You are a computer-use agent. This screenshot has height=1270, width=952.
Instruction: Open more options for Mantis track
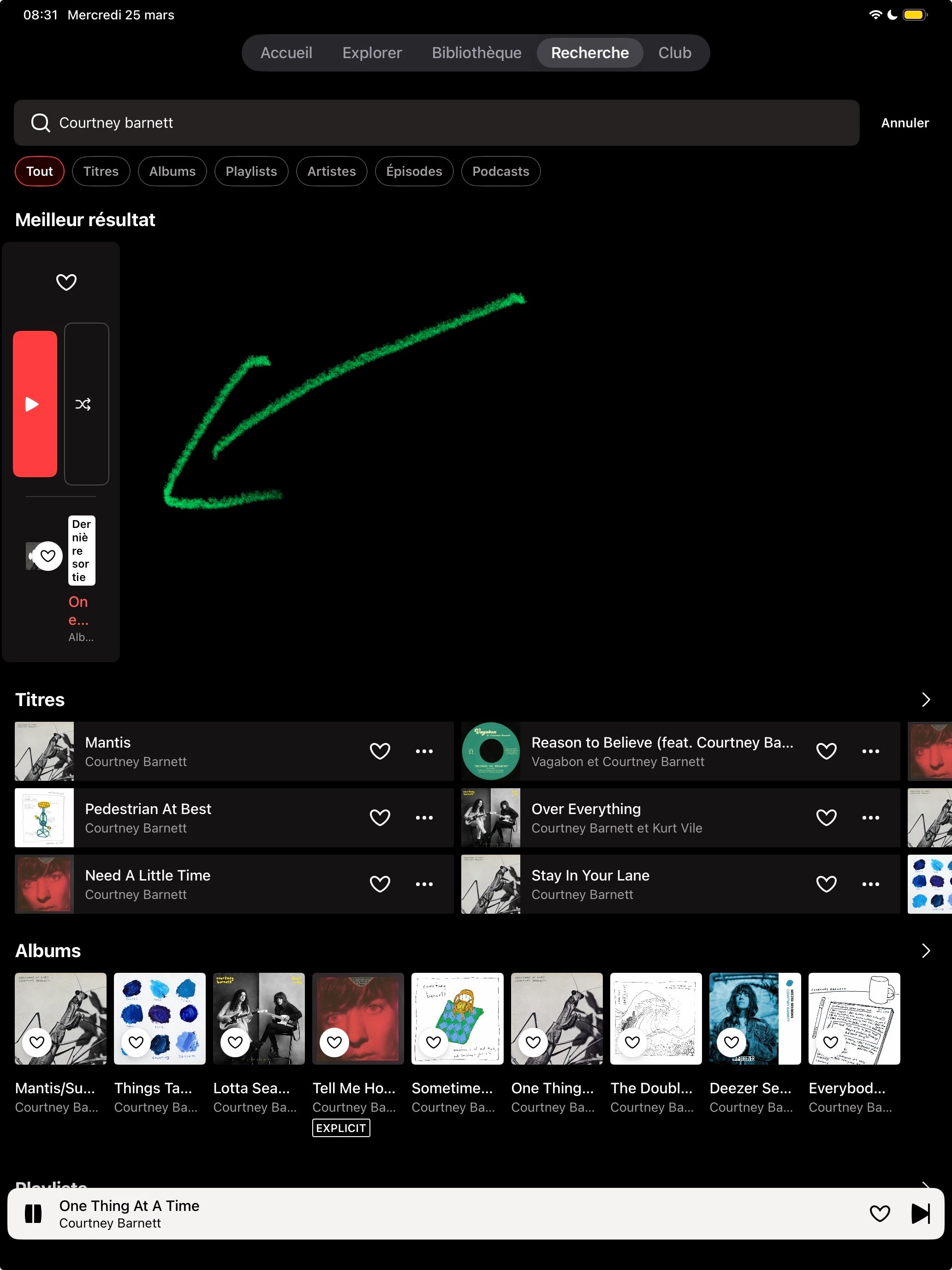tap(424, 751)
